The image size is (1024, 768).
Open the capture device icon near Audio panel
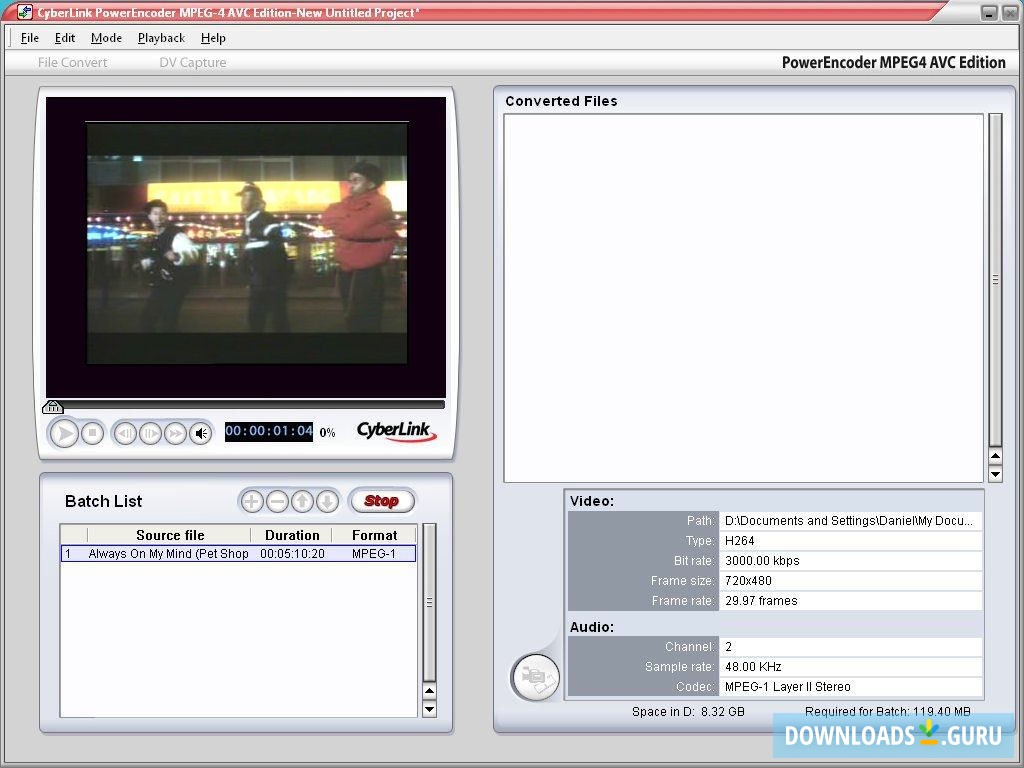point(535,677)
